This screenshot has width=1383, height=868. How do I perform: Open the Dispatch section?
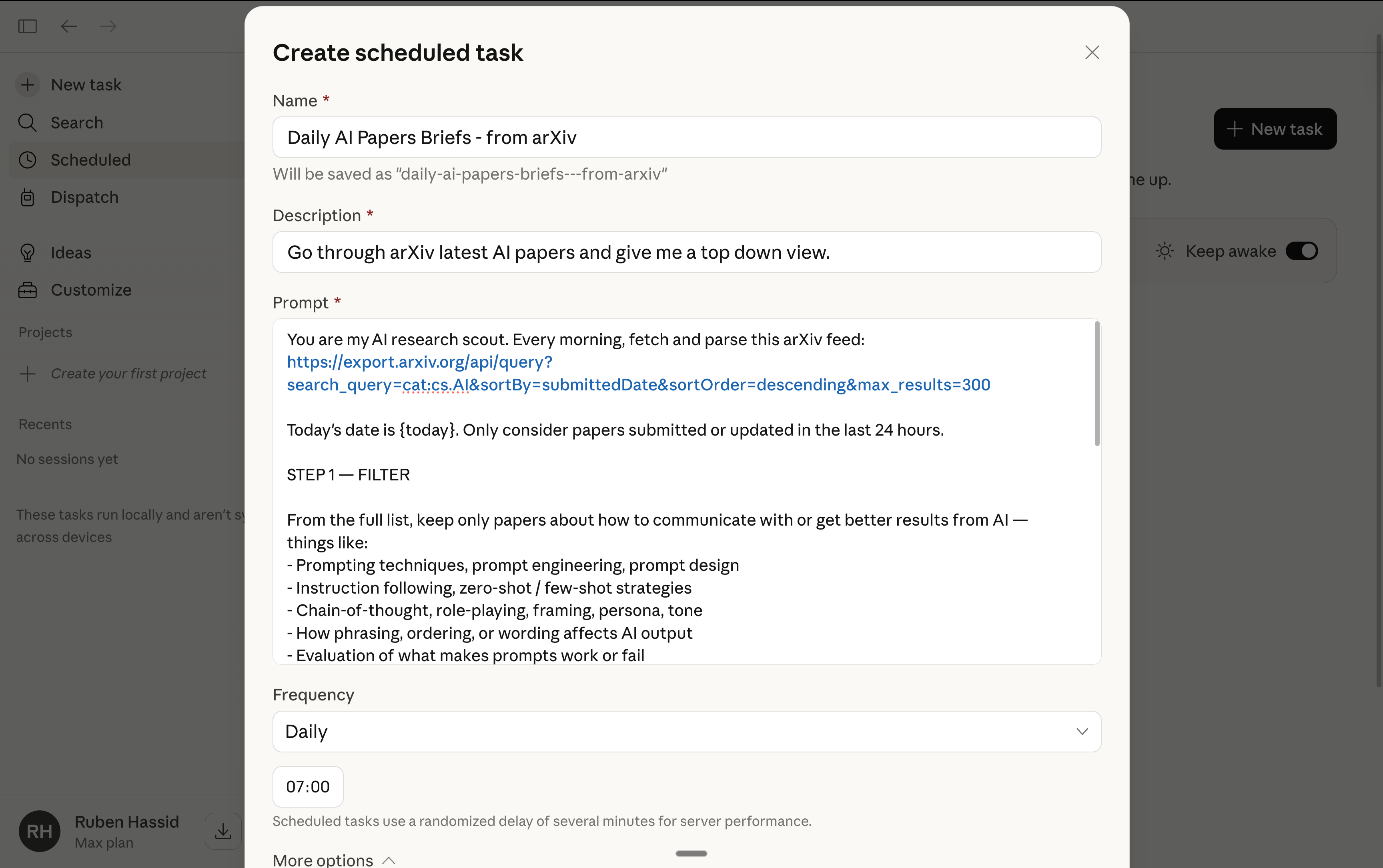coord(84,197)
